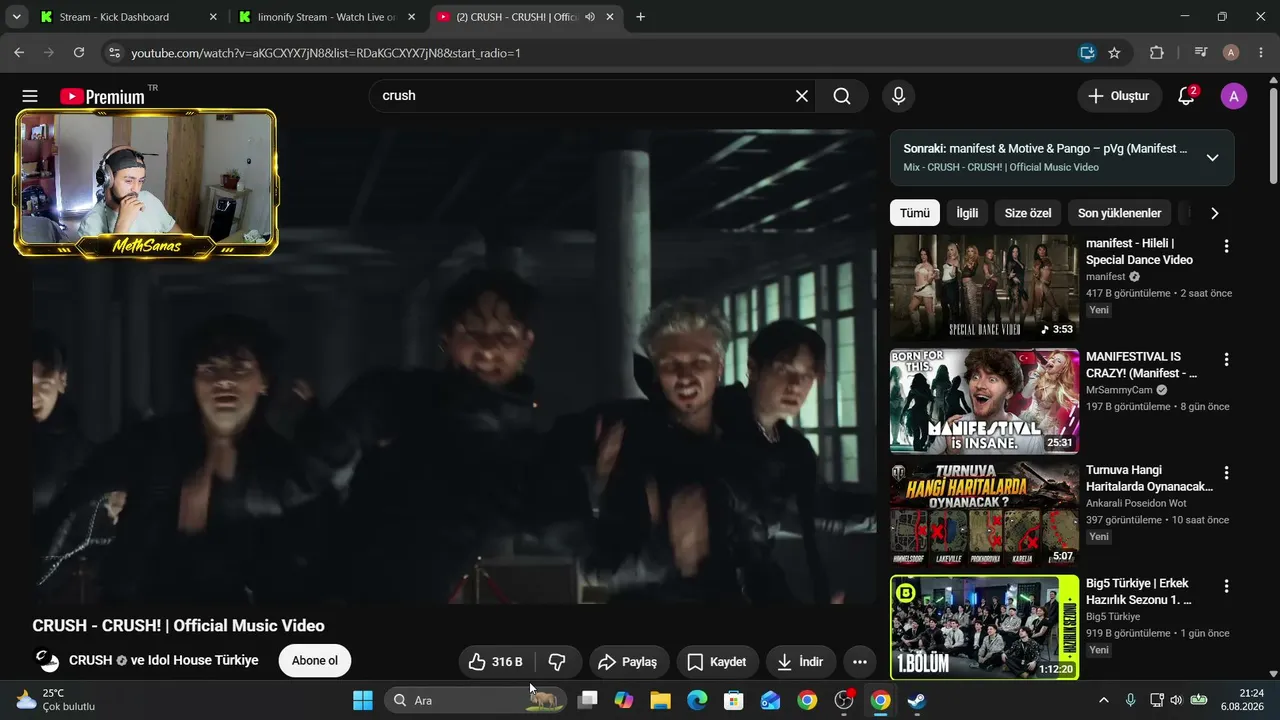Image resolution: width=1280 pixels, height=720 pixels.
Task: Open YouTube notifications bell
Action: coord(1186,96)
